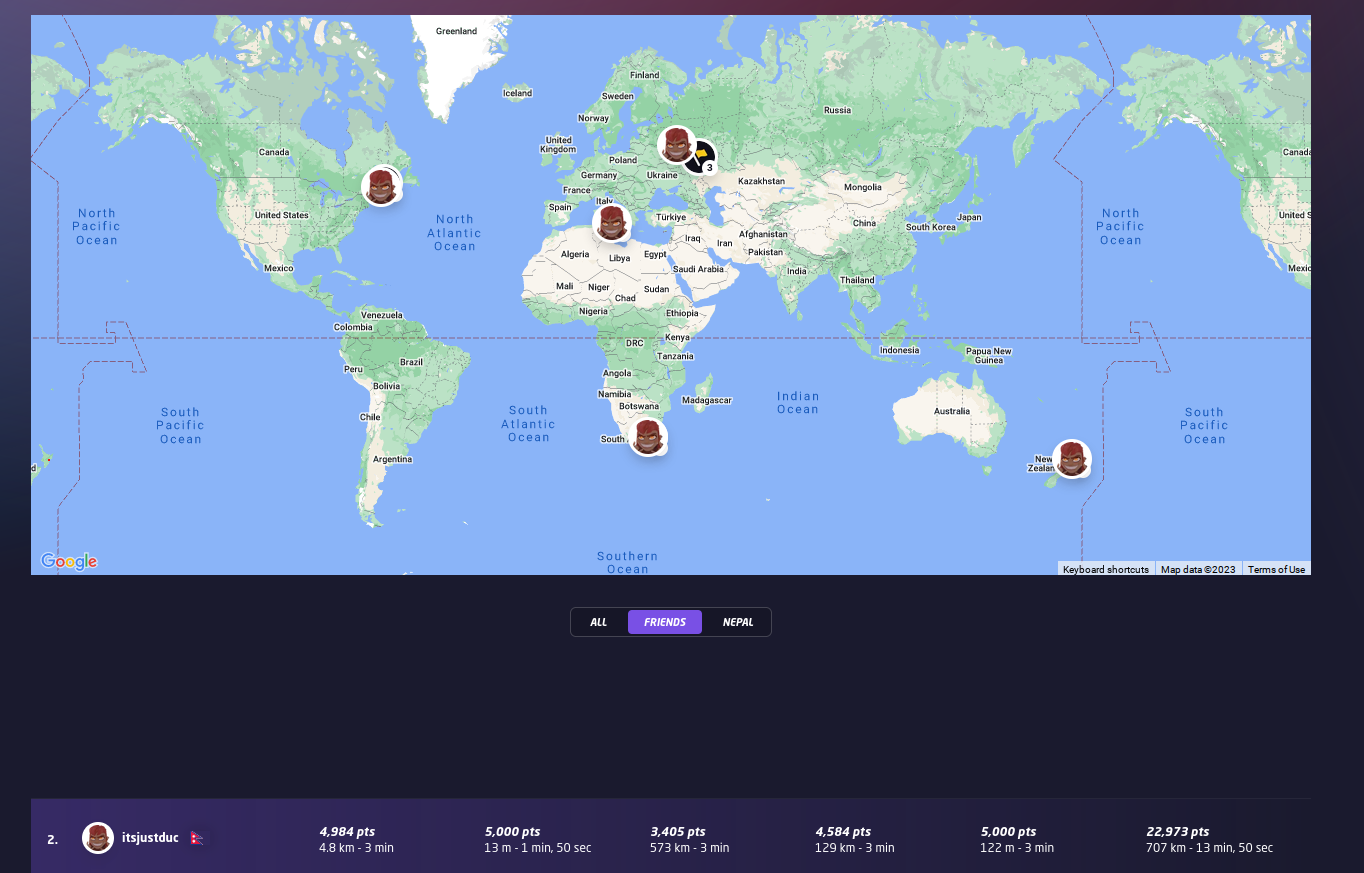Click the Google logo on the map
This screenshot has width=1364, height=873.
(x=68, y=561)
